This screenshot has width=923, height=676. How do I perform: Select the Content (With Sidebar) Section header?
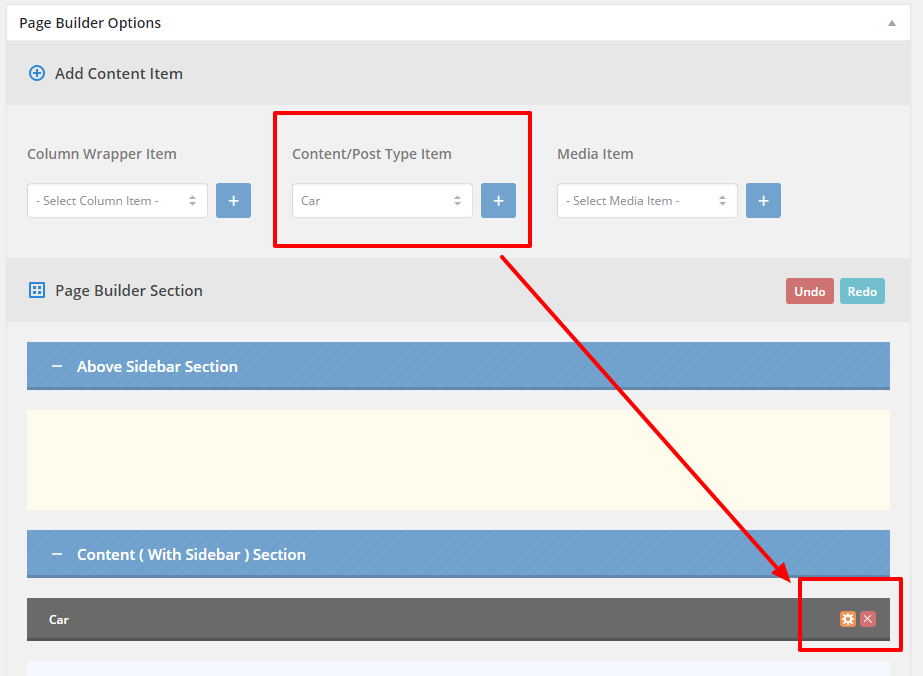(x=458, y=554)
